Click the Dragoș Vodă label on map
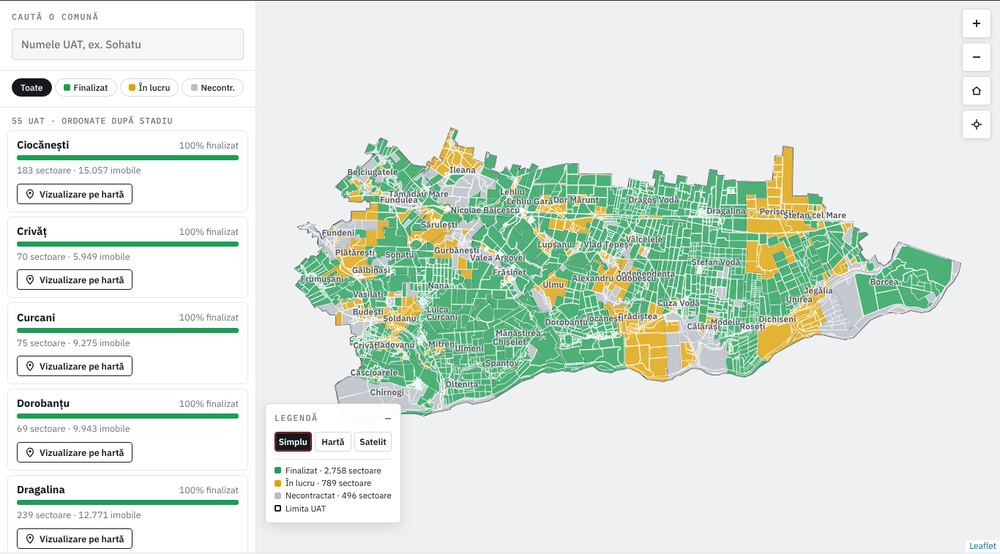 [x=654, y=200]
